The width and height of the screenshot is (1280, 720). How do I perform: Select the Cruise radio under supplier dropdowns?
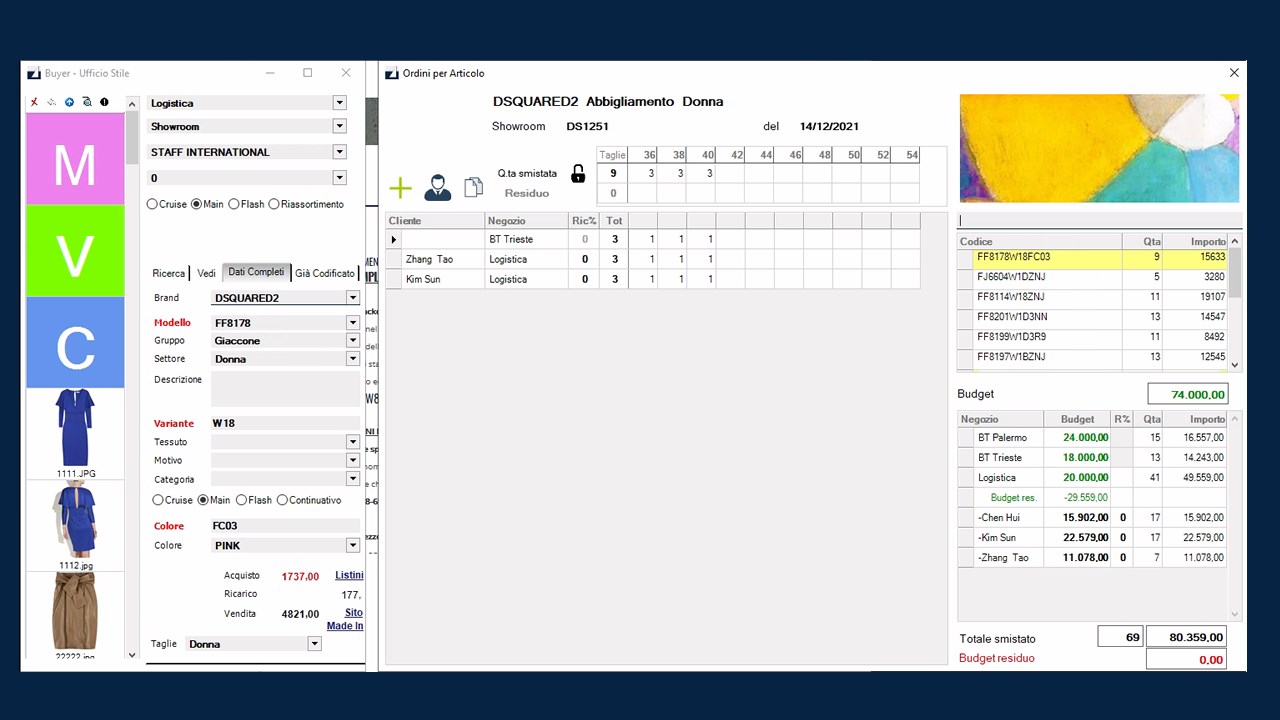[152, 204]
